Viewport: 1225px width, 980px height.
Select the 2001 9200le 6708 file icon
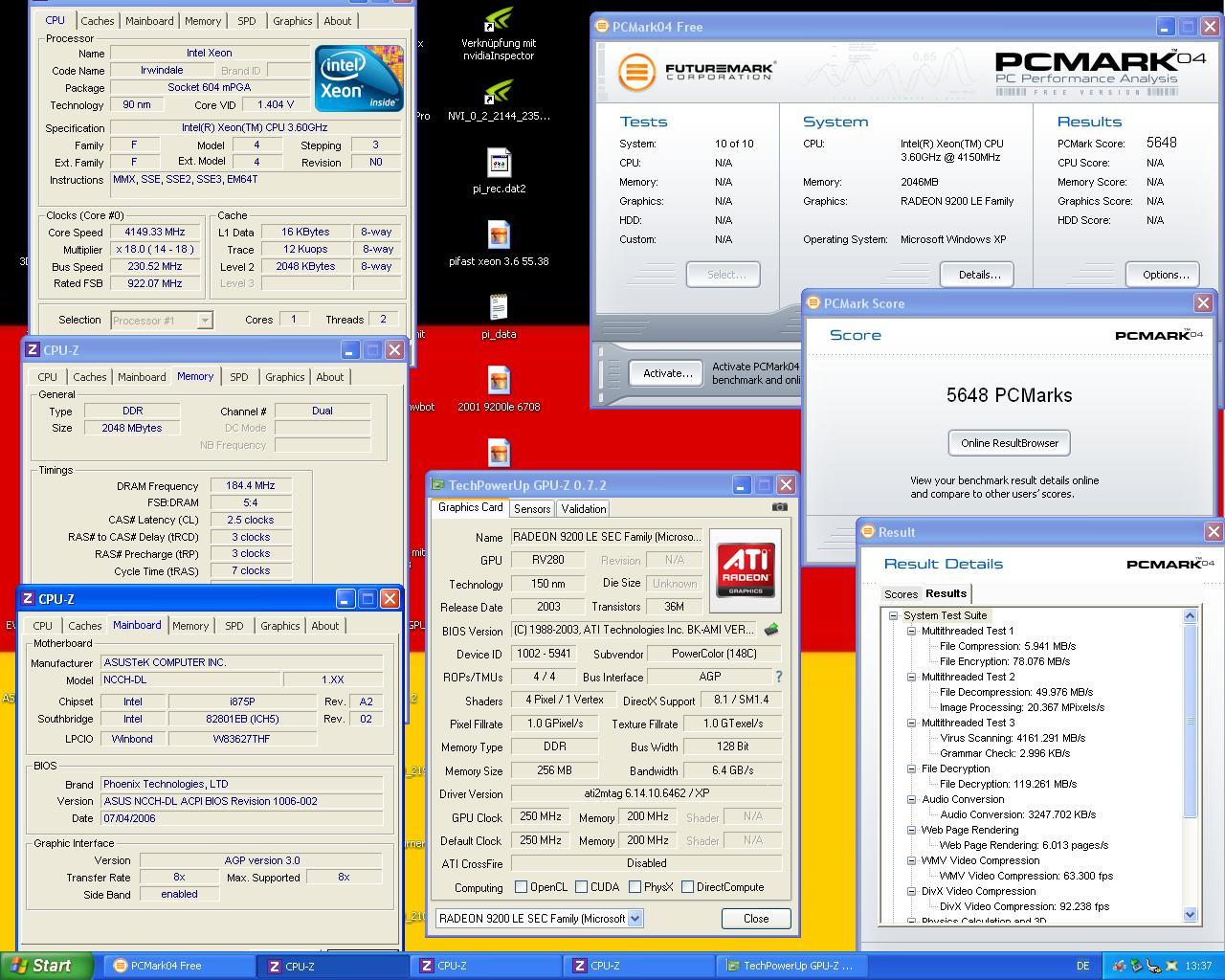point(499,390)
